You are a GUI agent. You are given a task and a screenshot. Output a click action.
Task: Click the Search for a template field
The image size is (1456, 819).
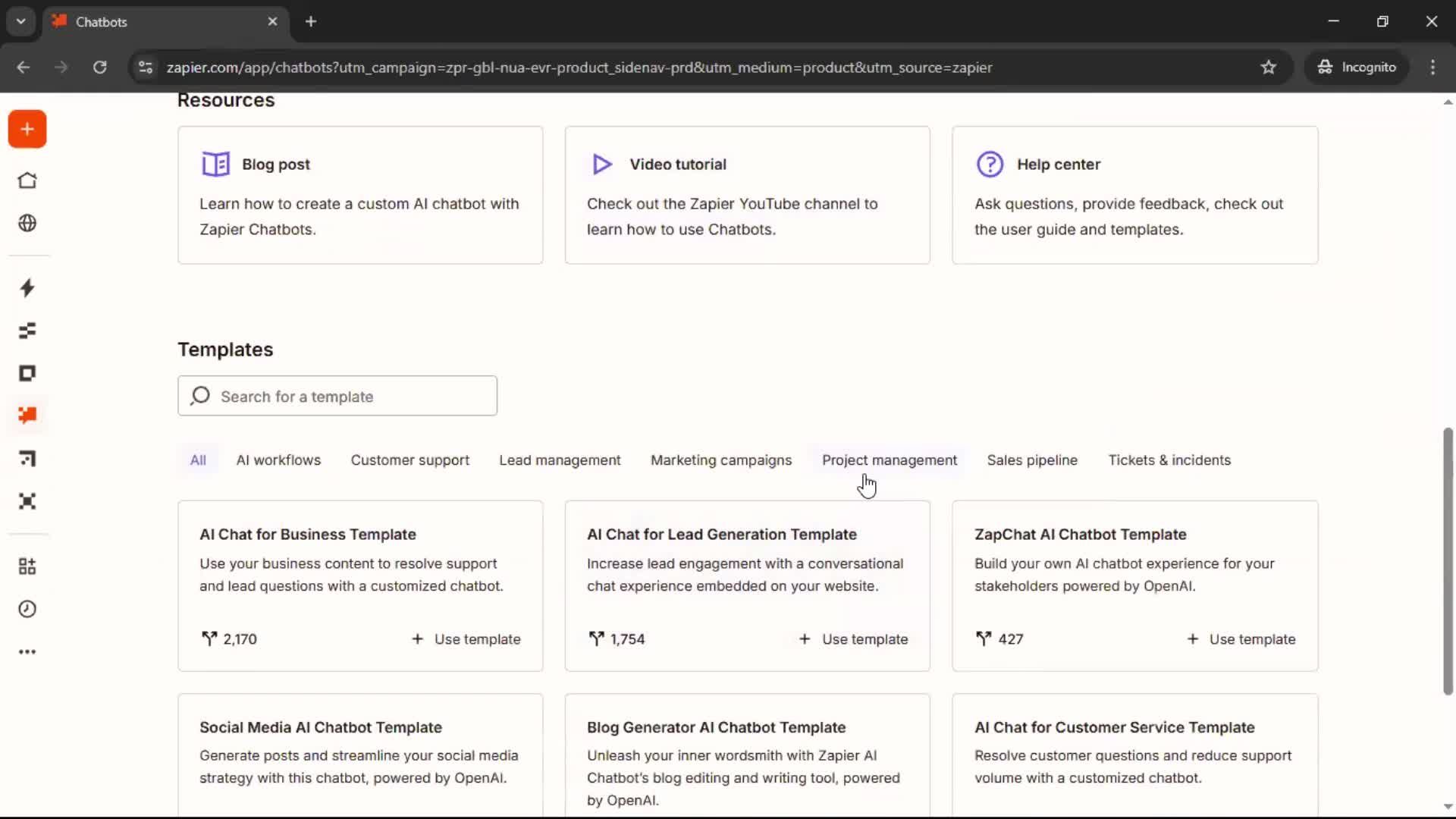(x=337, y=396)
